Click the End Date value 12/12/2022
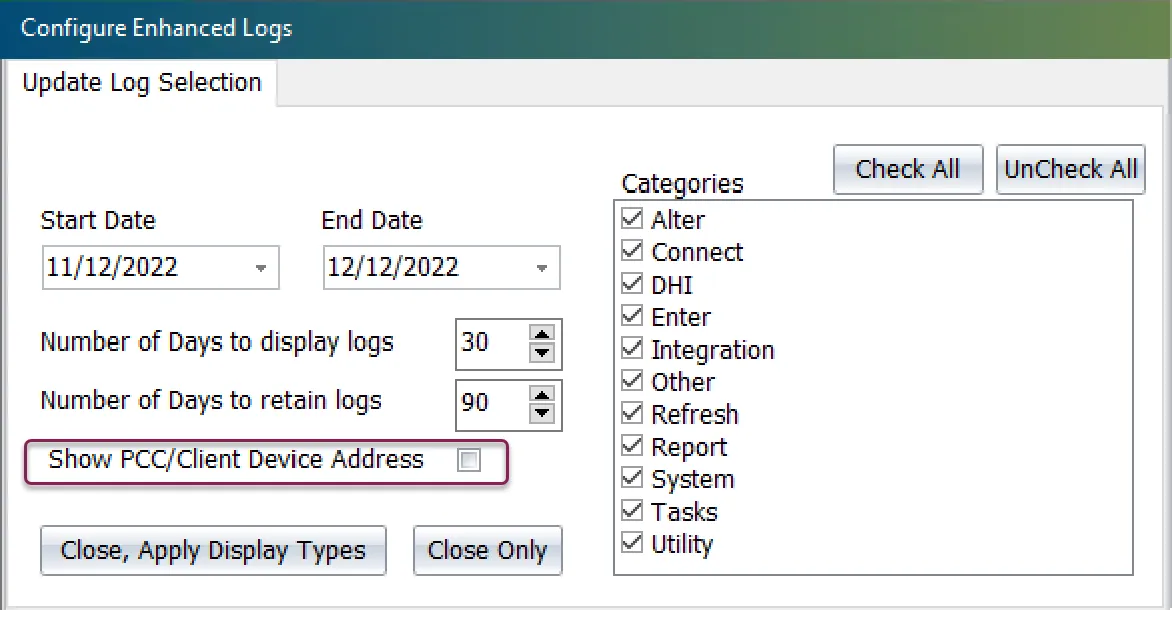The height and width of the screenshot is (620, 1172). point(393,267)
